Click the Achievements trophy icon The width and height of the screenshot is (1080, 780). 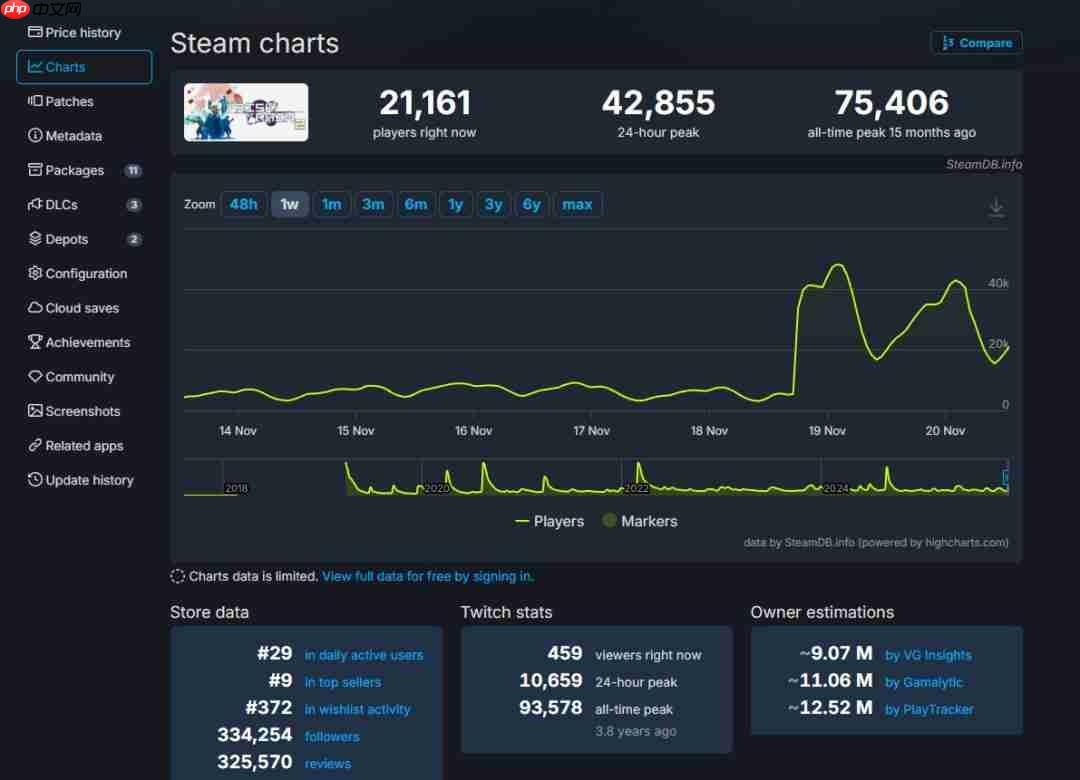point(35,342)
